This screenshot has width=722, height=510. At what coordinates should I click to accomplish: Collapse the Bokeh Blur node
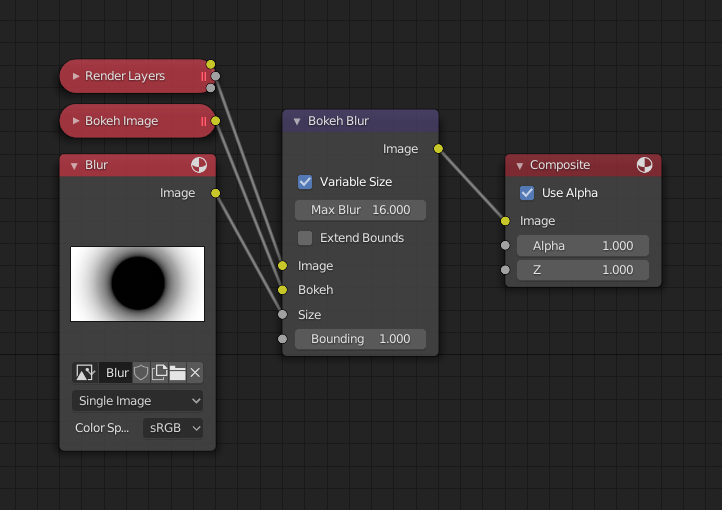297,122
